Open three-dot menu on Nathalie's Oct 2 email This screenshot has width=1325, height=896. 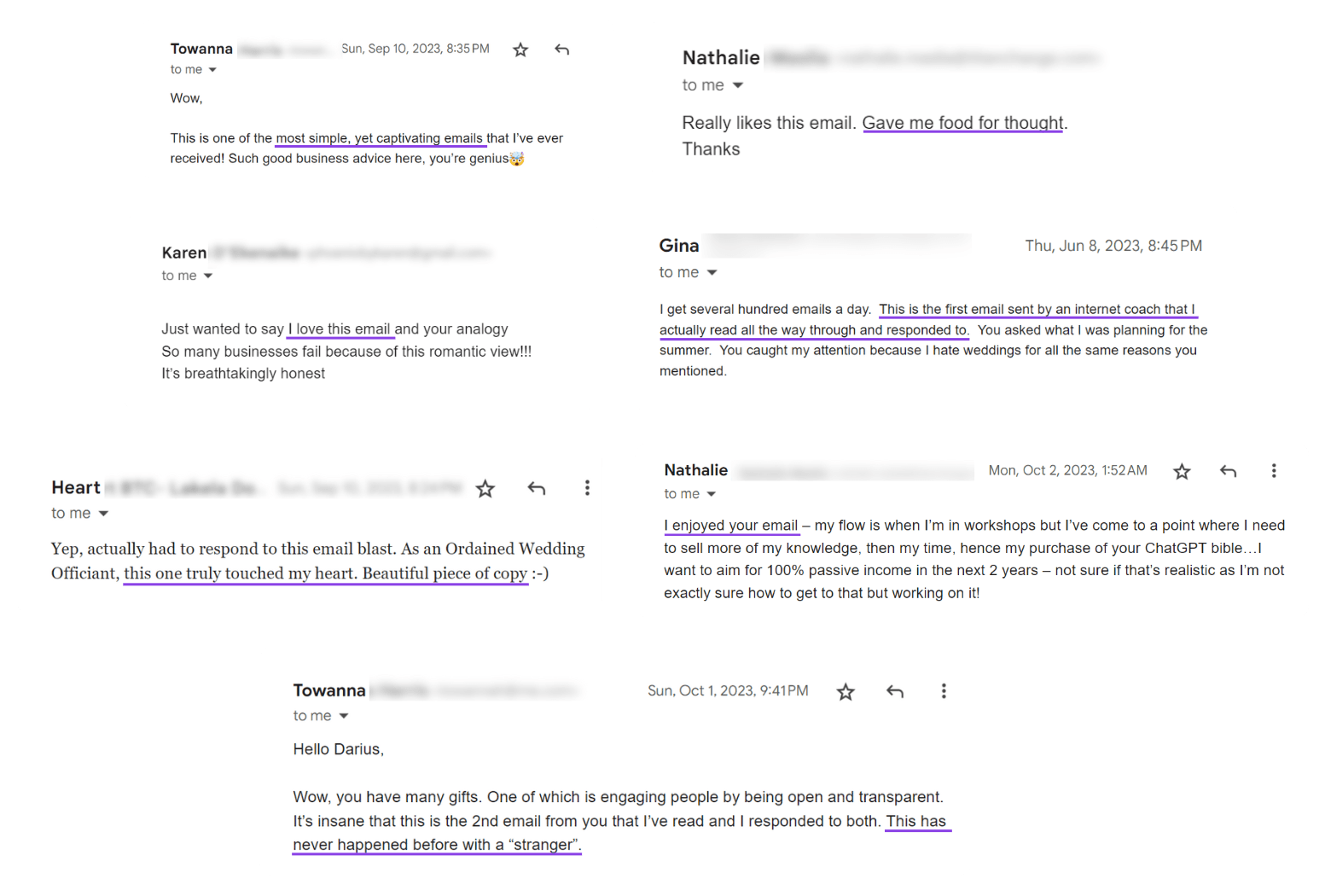pyautogui.click(x=1274, y=471)
